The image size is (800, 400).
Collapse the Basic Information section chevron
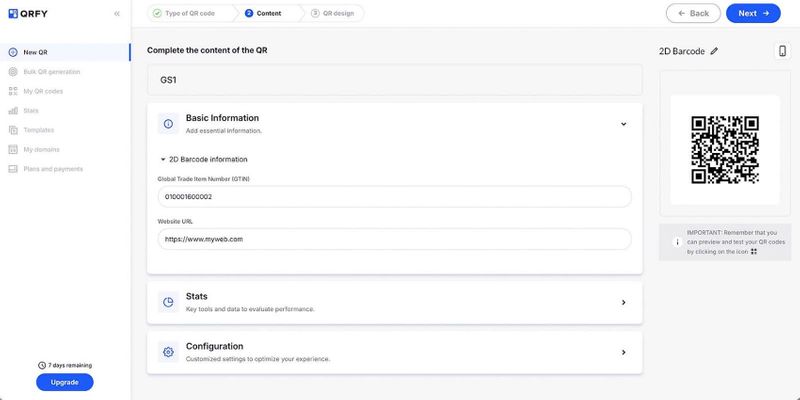point(623,124)
